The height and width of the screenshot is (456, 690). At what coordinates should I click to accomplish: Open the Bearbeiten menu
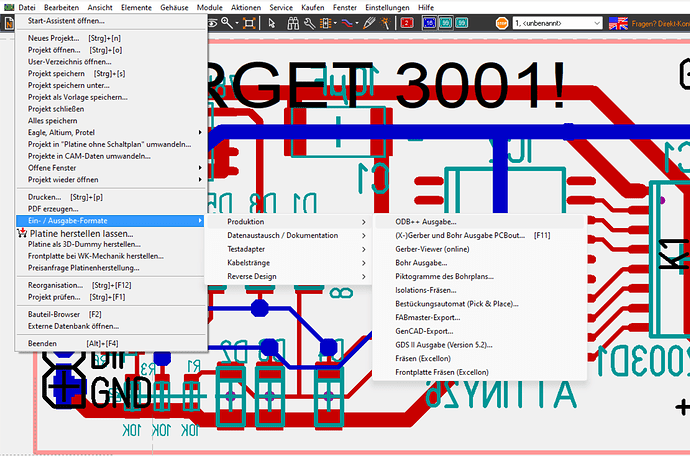point(62,7)
